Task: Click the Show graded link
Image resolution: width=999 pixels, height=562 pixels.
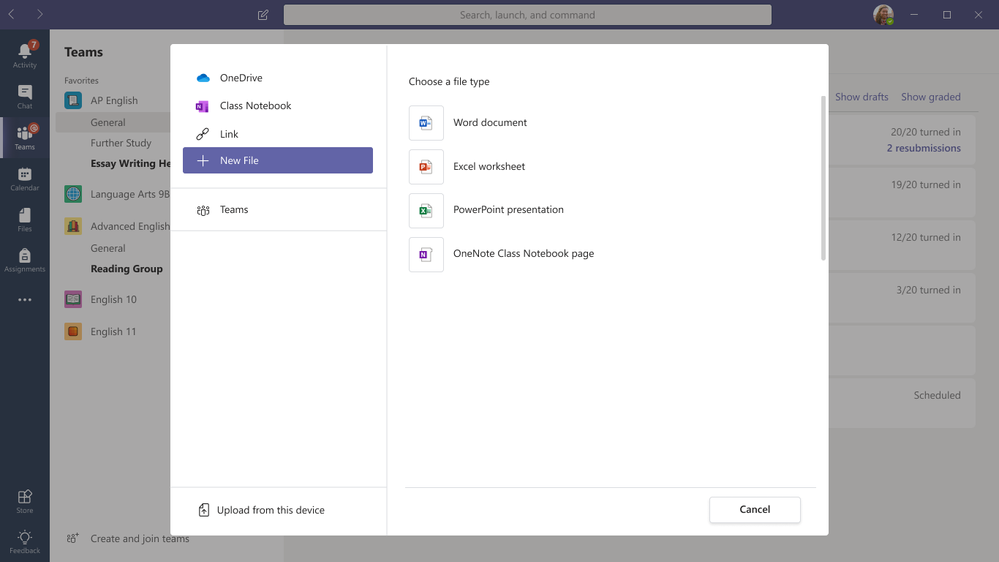Action: [930, 97]
